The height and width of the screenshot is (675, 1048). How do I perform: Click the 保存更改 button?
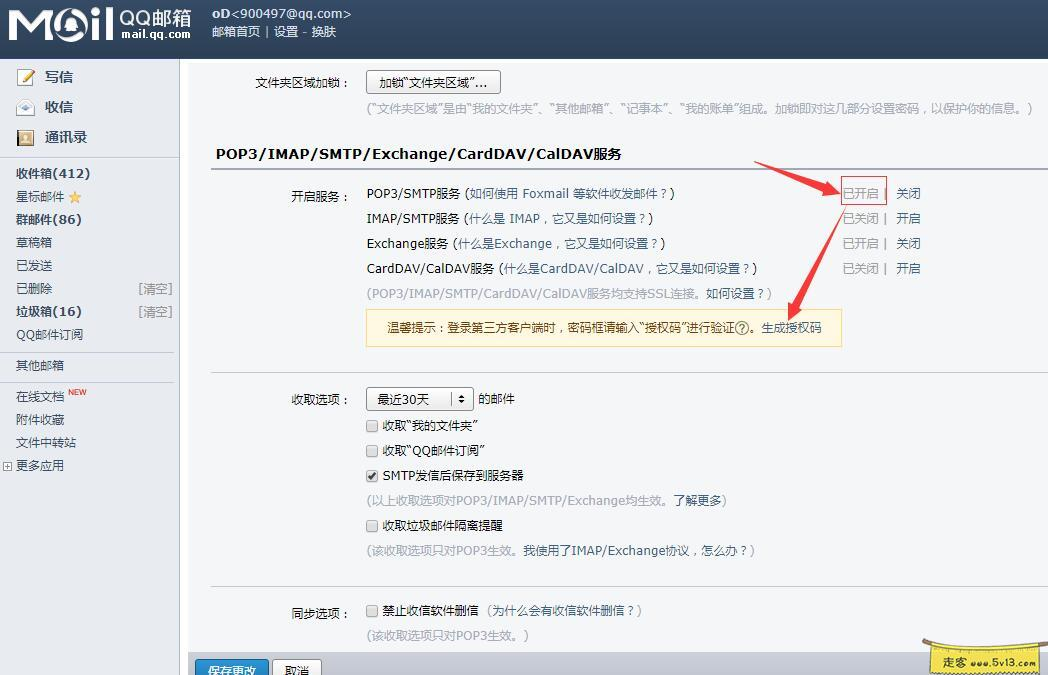(x=232, y=669)
